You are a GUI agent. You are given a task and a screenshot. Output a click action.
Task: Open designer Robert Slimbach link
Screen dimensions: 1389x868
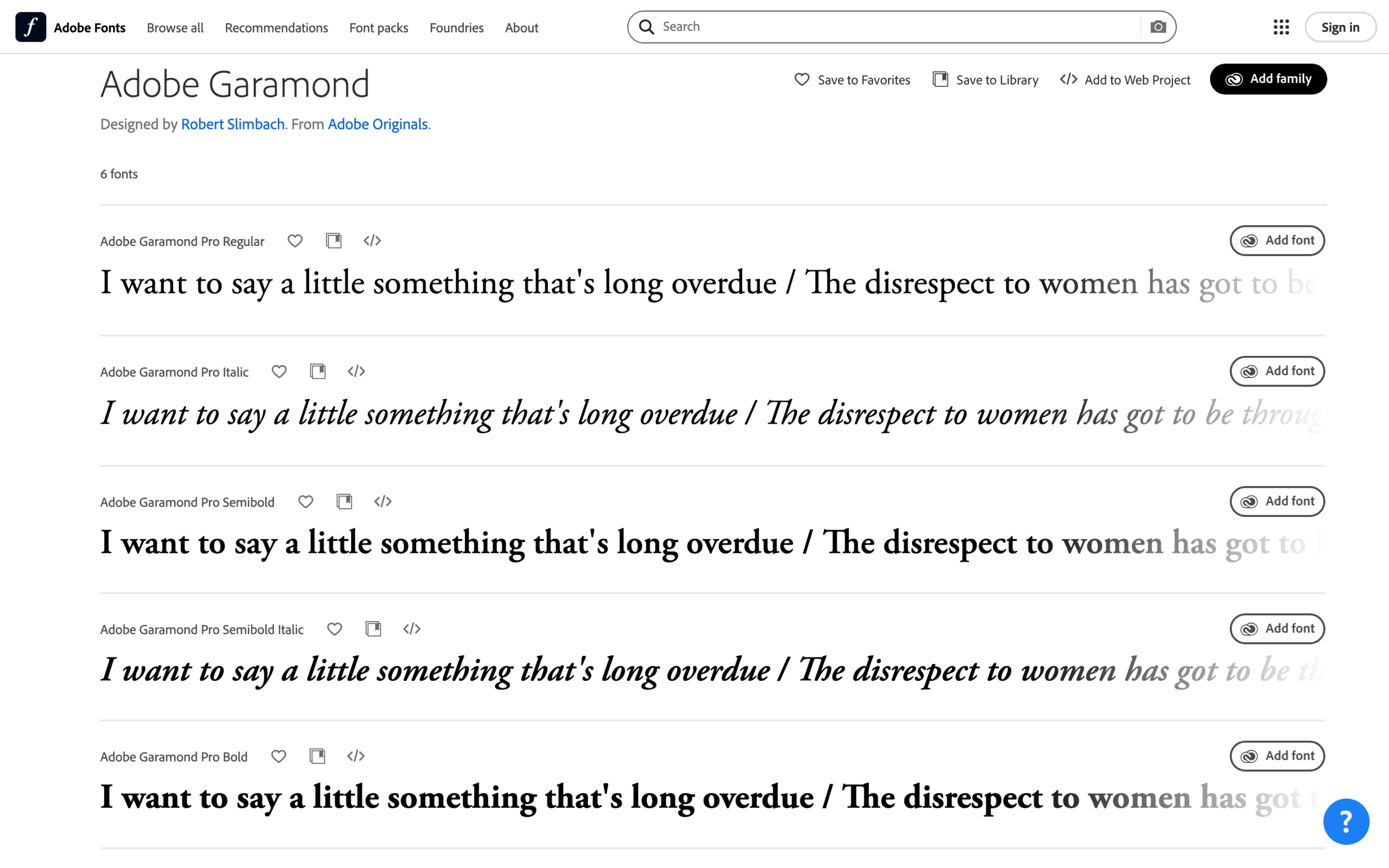click(x=233, y=124)
